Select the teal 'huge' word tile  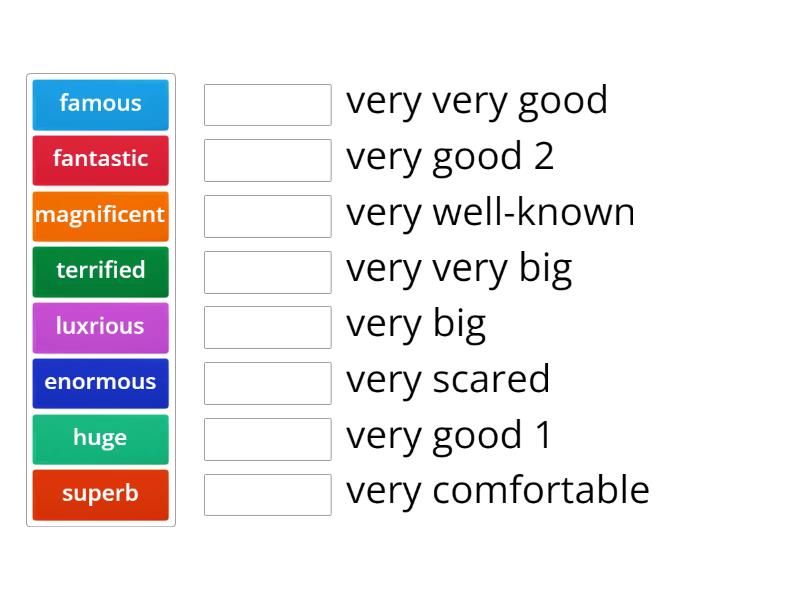(100, 438)
